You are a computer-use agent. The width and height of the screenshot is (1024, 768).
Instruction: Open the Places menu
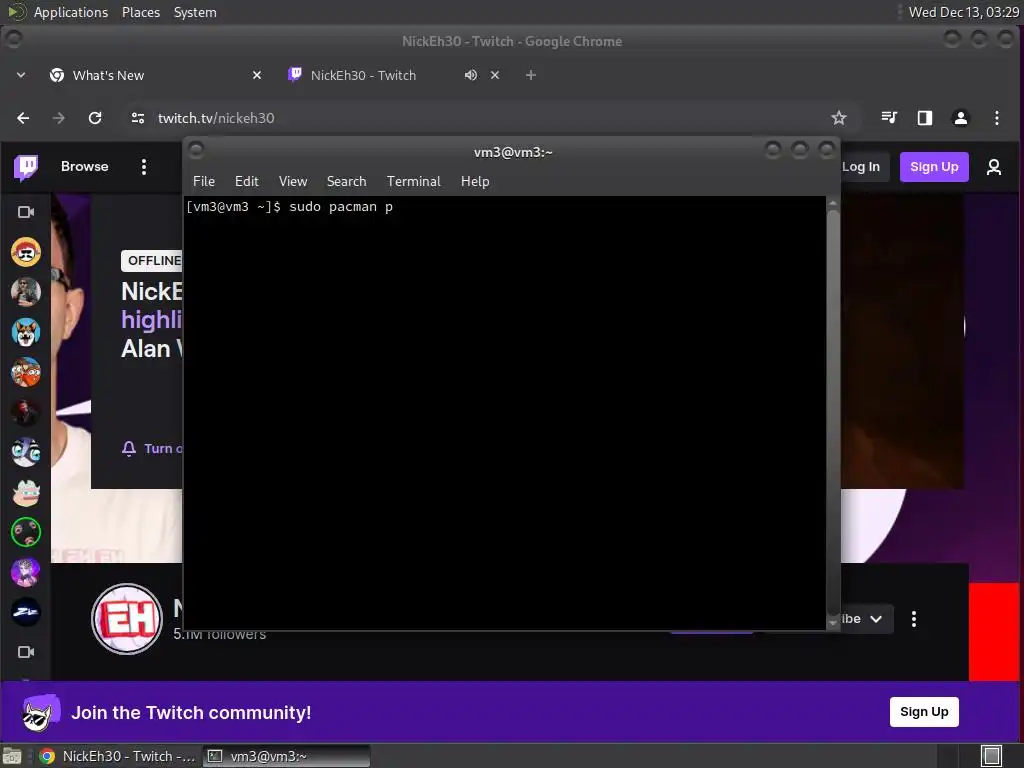(141, 12)
